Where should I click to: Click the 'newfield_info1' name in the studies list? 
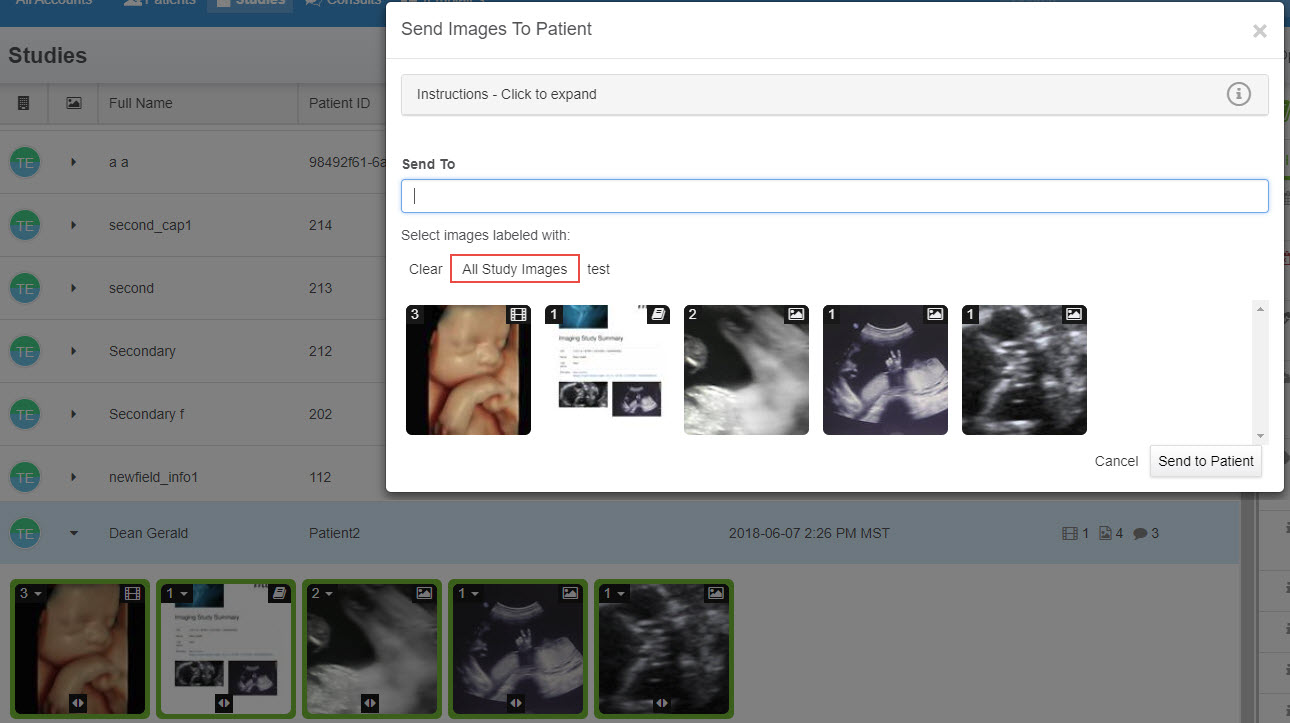pos(154,477)
